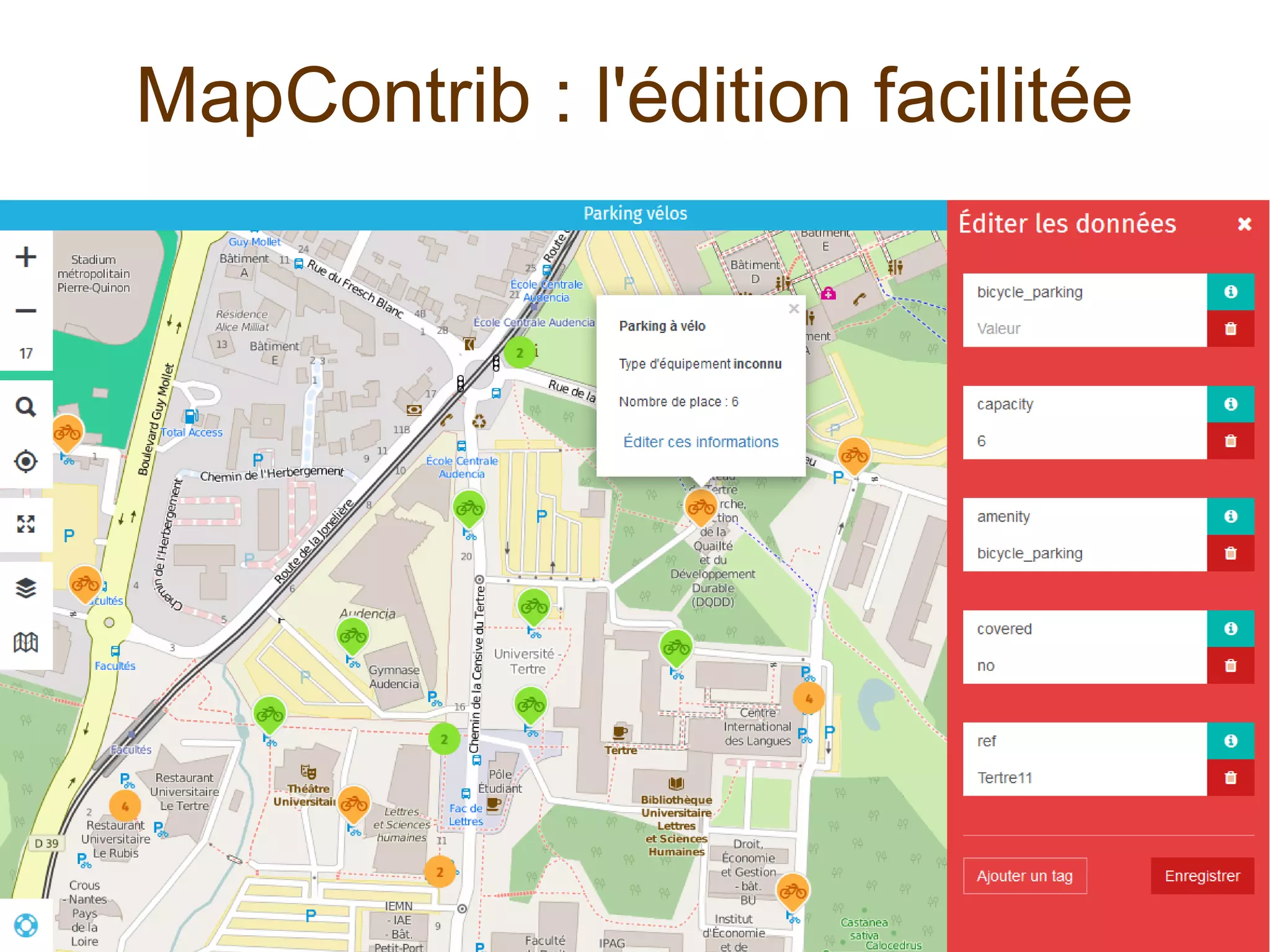Edit the bicycle_parking Valeur field
This screenshot has width=1270, height=952.
click(x=1085, y=329)
